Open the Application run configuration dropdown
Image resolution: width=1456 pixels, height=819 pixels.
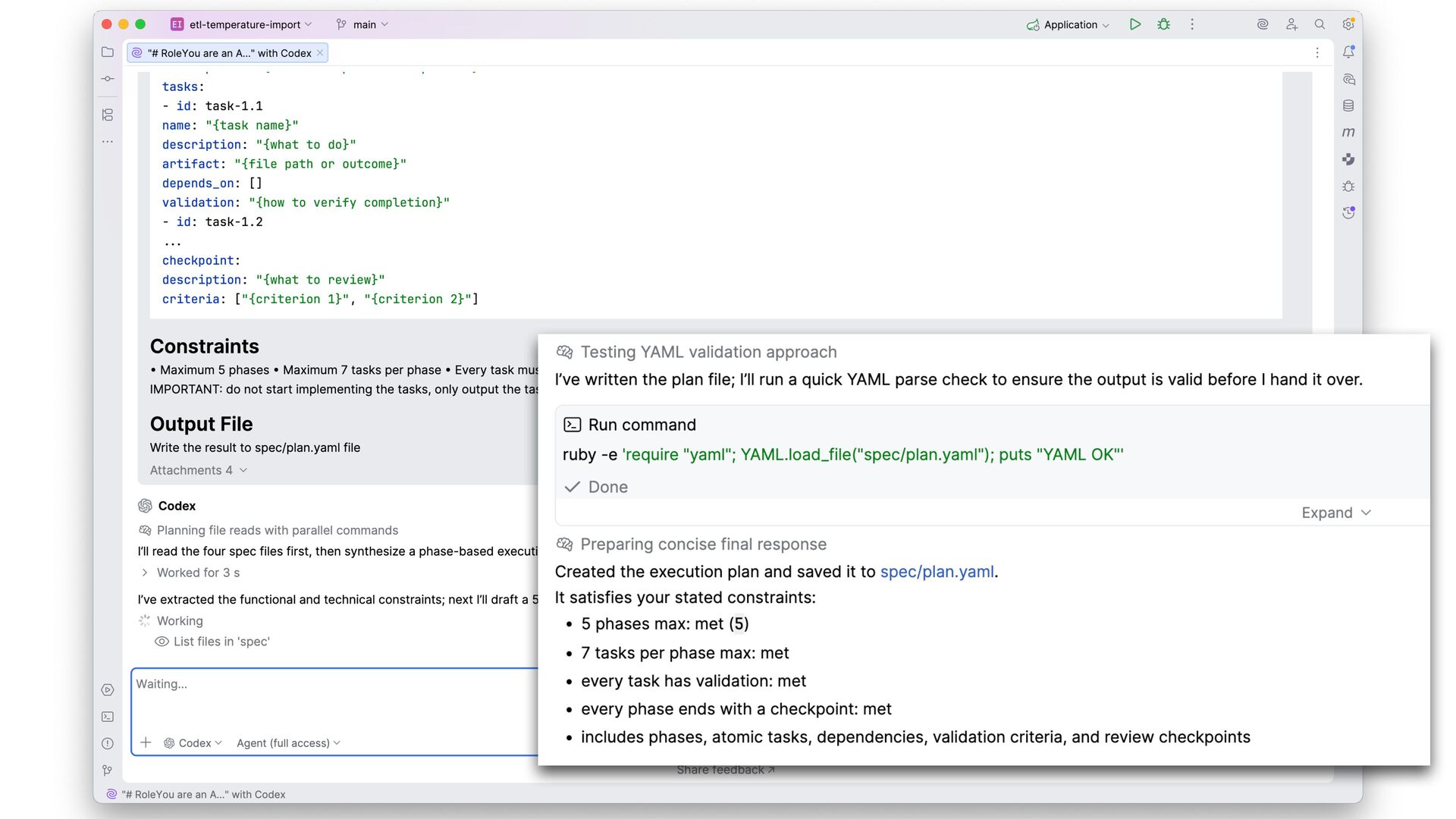1068,24
